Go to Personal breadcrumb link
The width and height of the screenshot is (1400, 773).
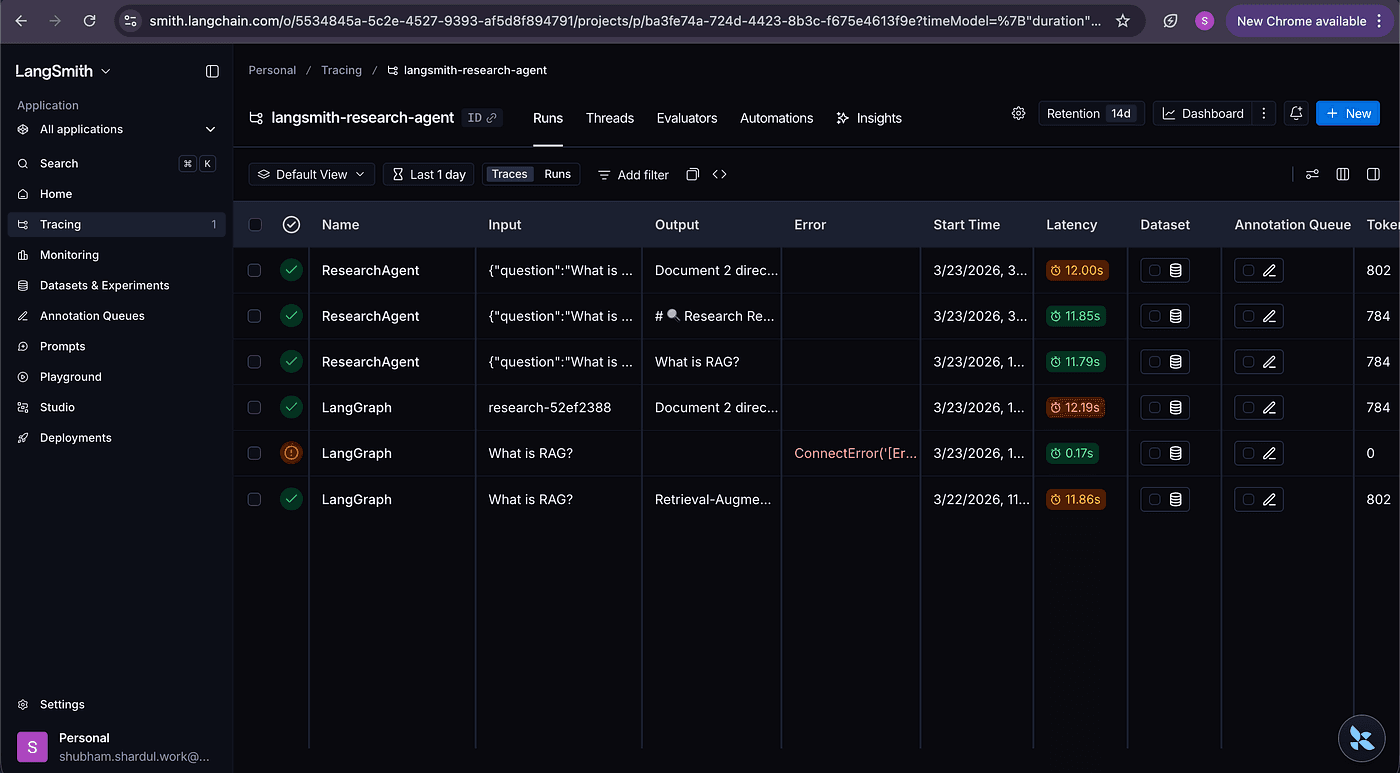pyautogui.click(x=272, y=70)
